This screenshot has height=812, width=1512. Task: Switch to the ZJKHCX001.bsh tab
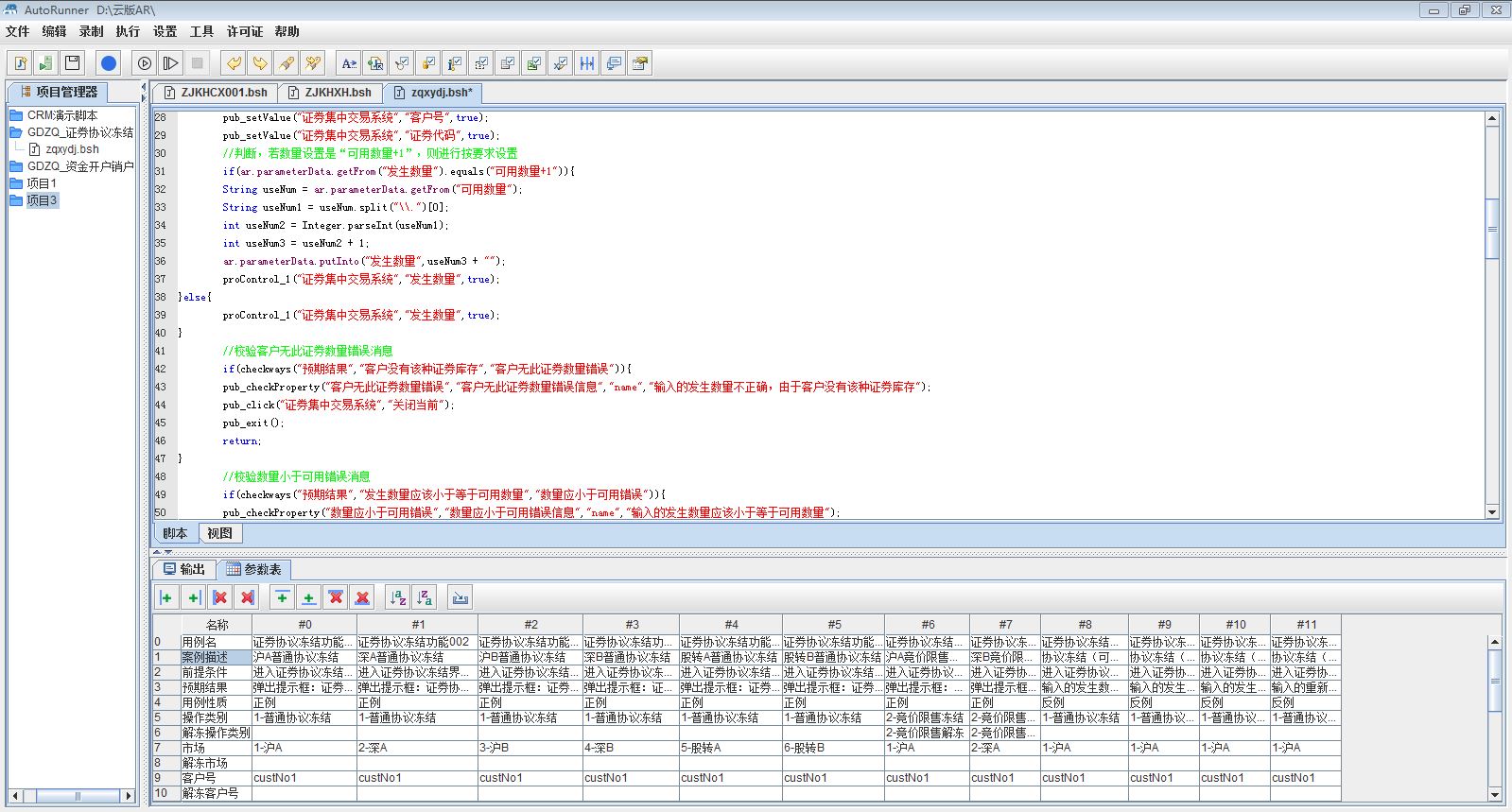click(x=216, y=93)
